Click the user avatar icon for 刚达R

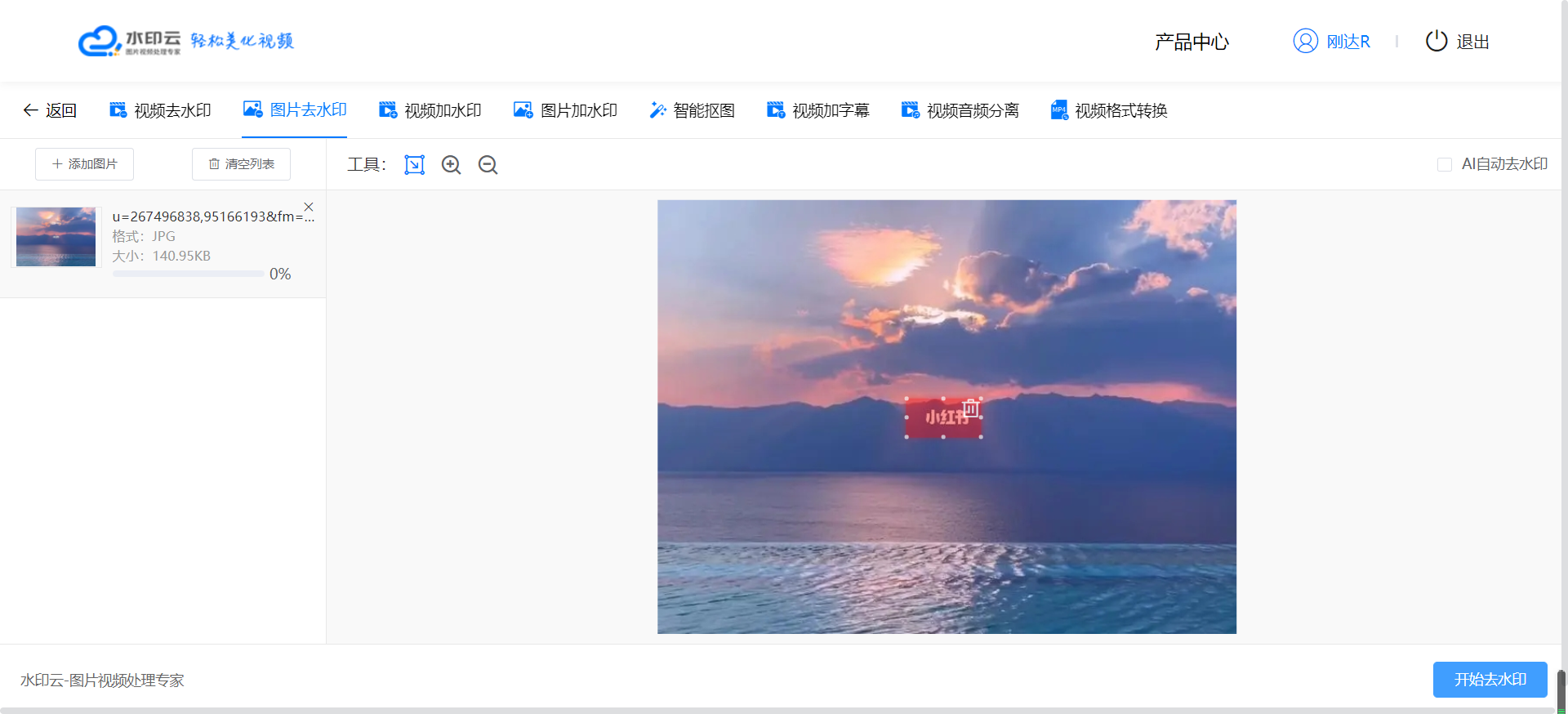coord(1305,41)
